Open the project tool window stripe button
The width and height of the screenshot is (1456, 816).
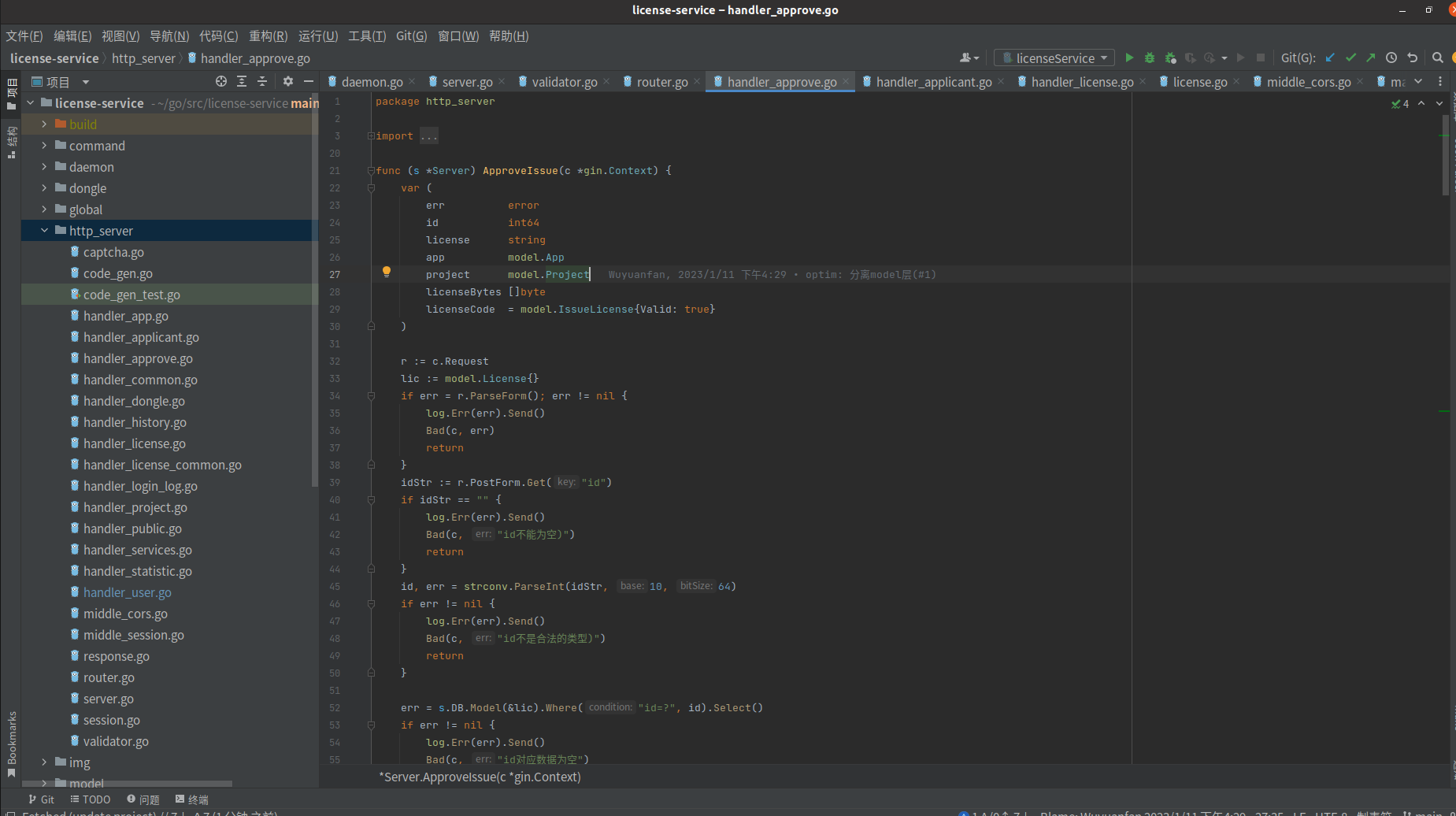pos(11,93)
